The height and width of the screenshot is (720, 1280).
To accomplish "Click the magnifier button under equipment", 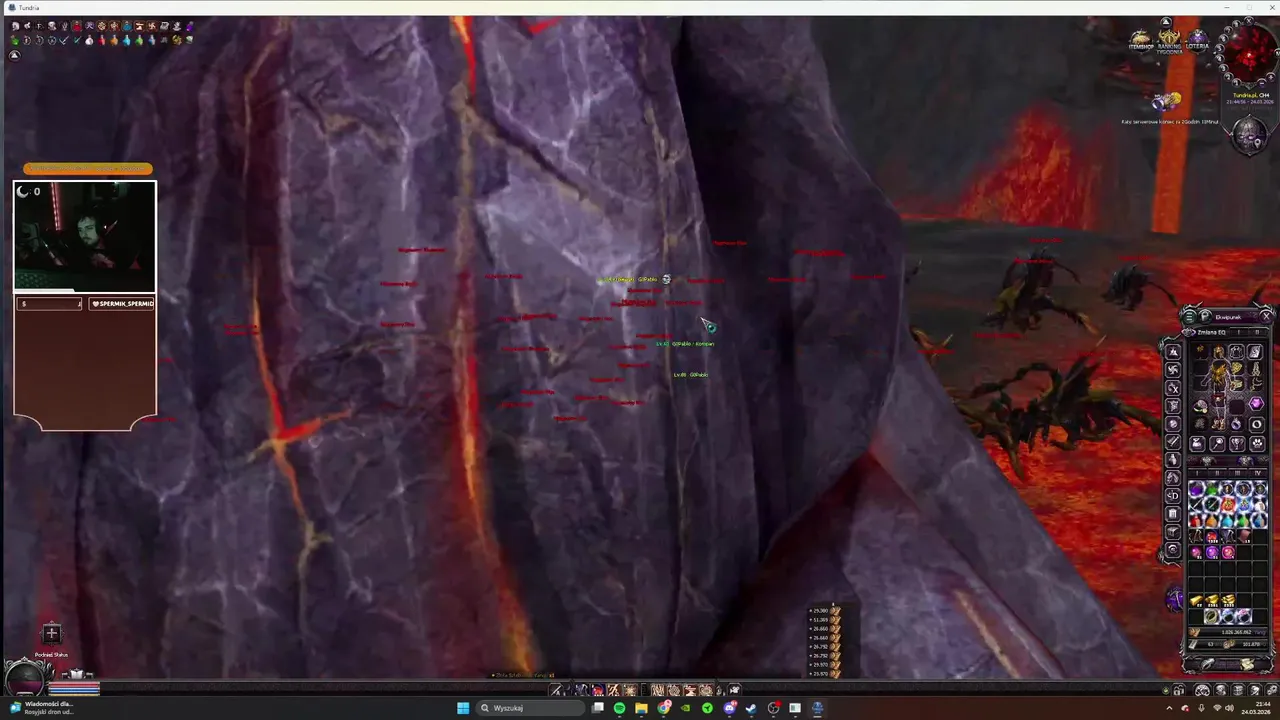I will [1217, 443].
